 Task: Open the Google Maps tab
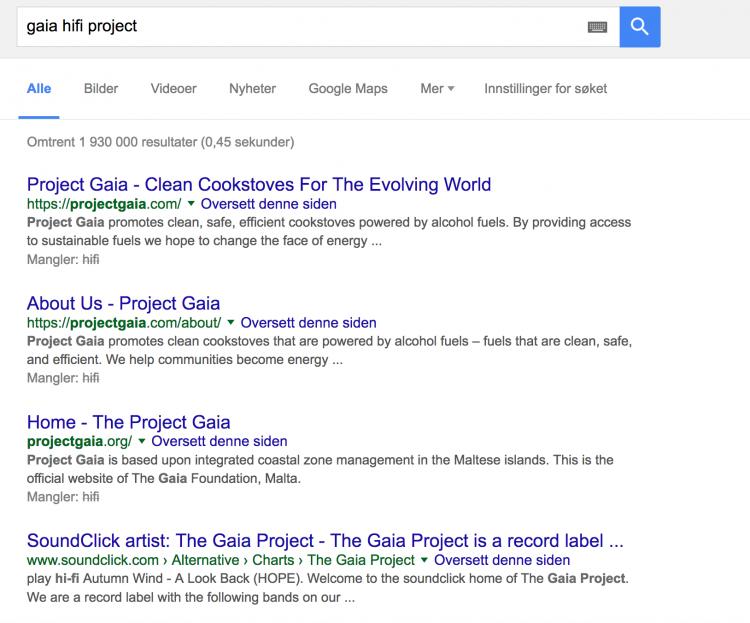pos(348,89)
